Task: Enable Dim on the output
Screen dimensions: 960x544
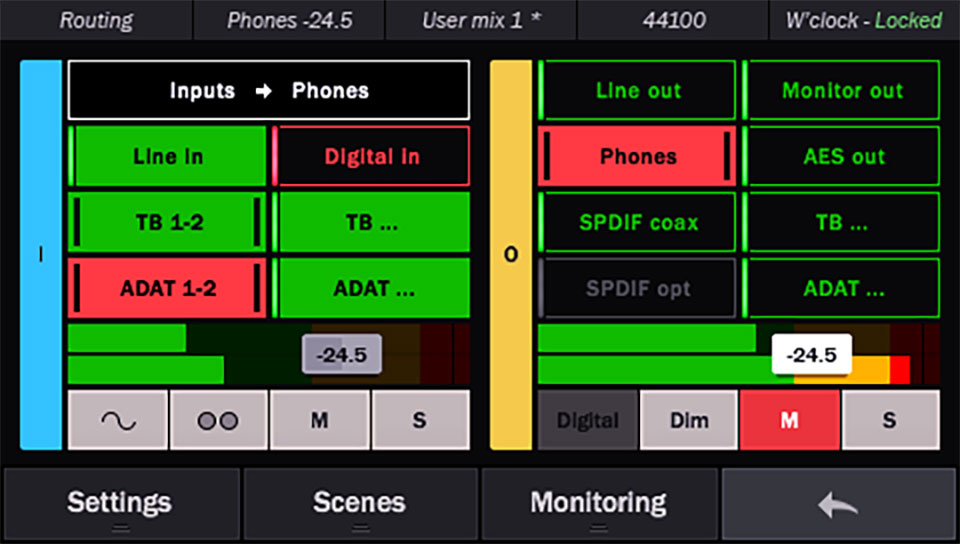Action: tap(688, 420)
